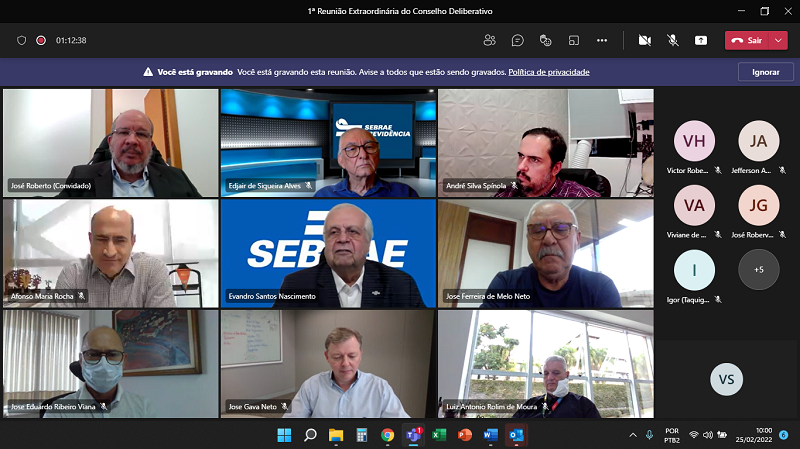800x449 pixels.
Task: Open the More actions ellipsis menu
Action: coord(601,40)
